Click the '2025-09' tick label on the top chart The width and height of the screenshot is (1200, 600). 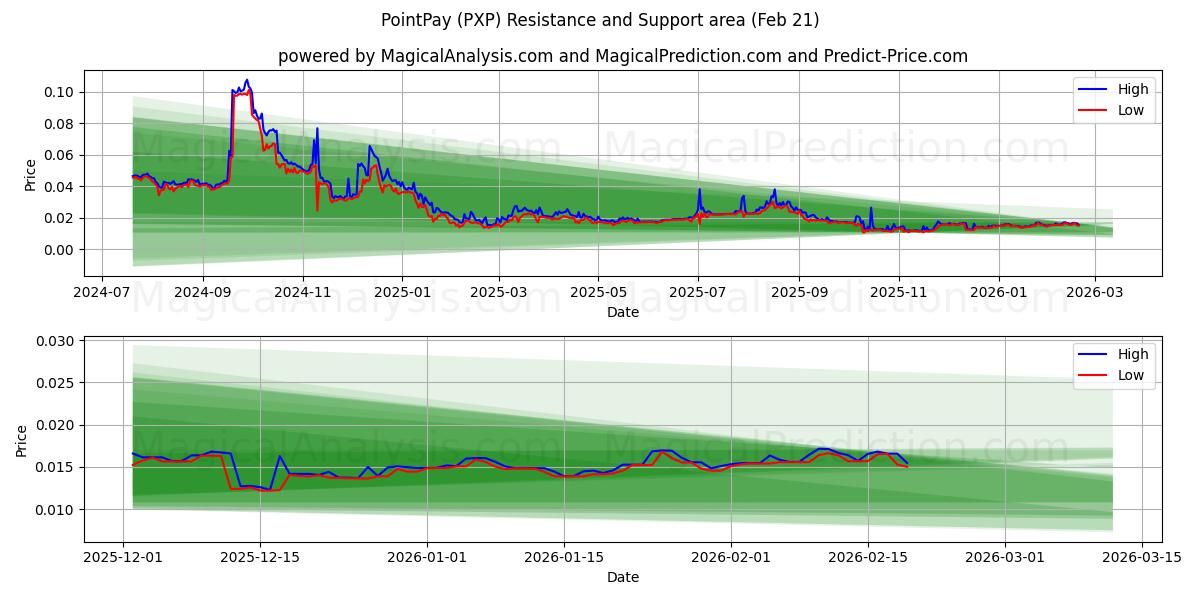tap(799, 293)
